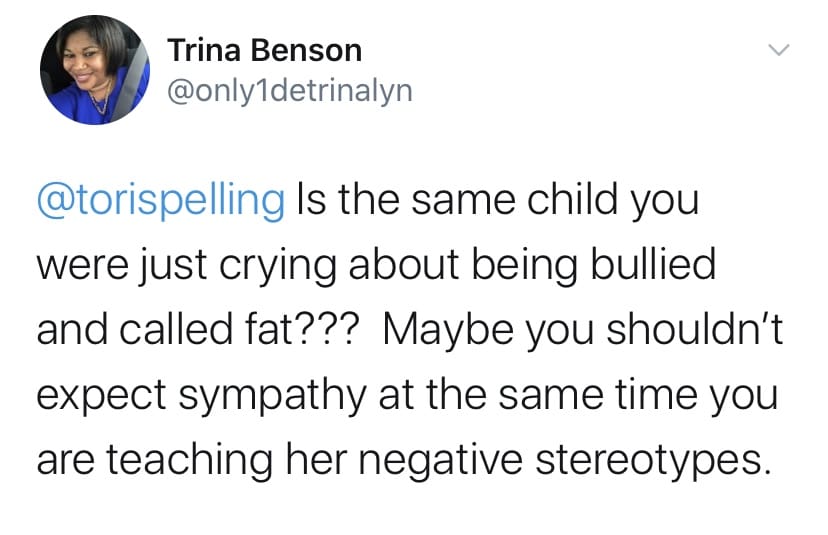Click the word "time" in the fourth line
Screen dimensions: 828x535
pyautogui.click(x=656, y=395)
